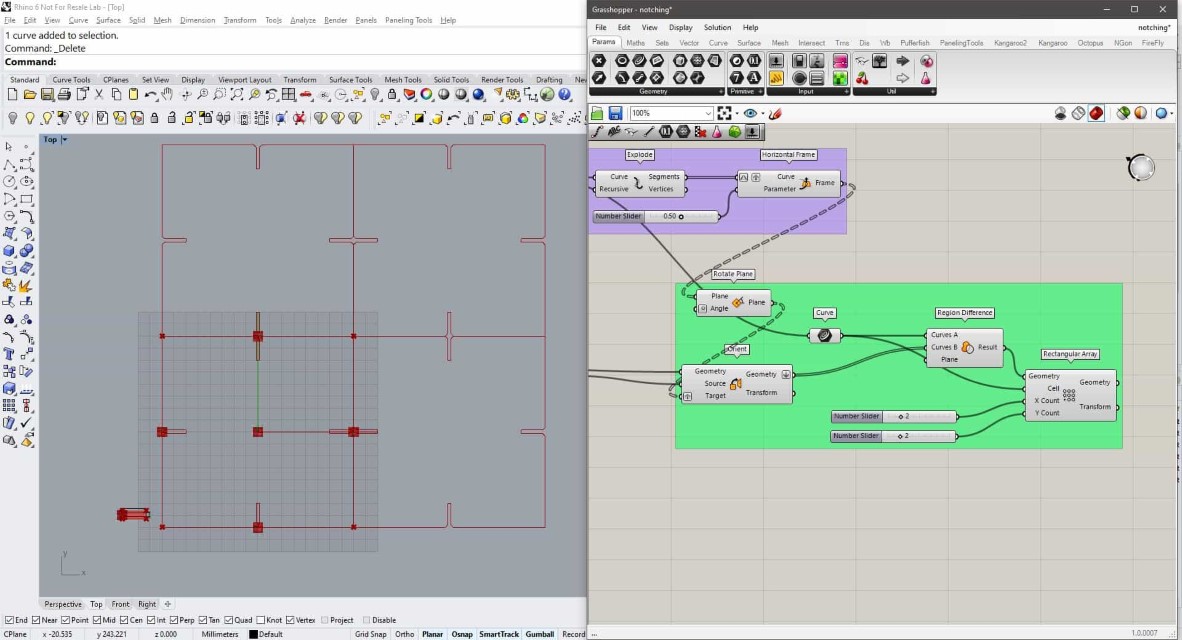Click the Gradient component icon in Input panel
The width and height of the screenshot is (1182, 640).
(840, 61)
